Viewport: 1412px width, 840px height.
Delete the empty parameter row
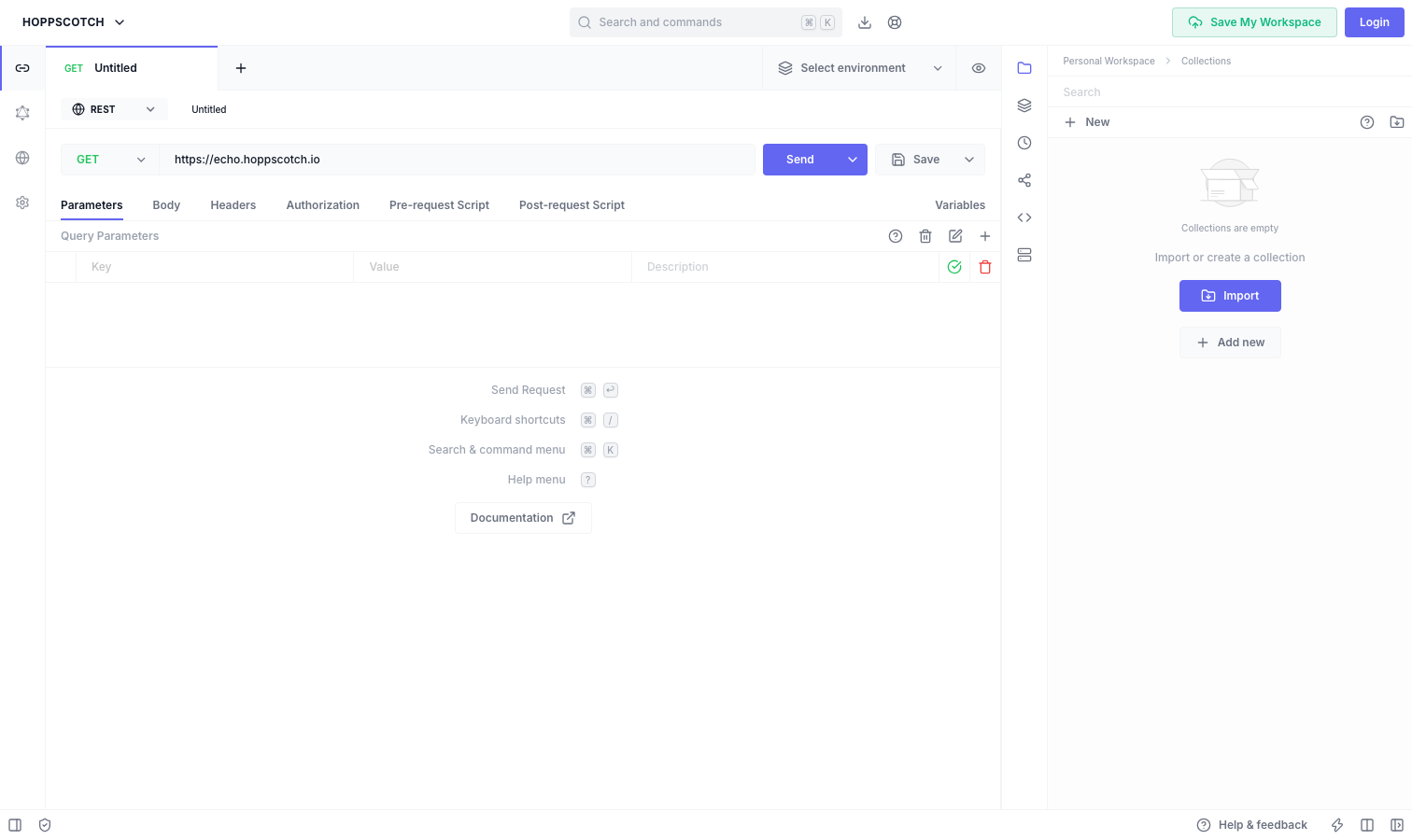[x=985, y=267]
